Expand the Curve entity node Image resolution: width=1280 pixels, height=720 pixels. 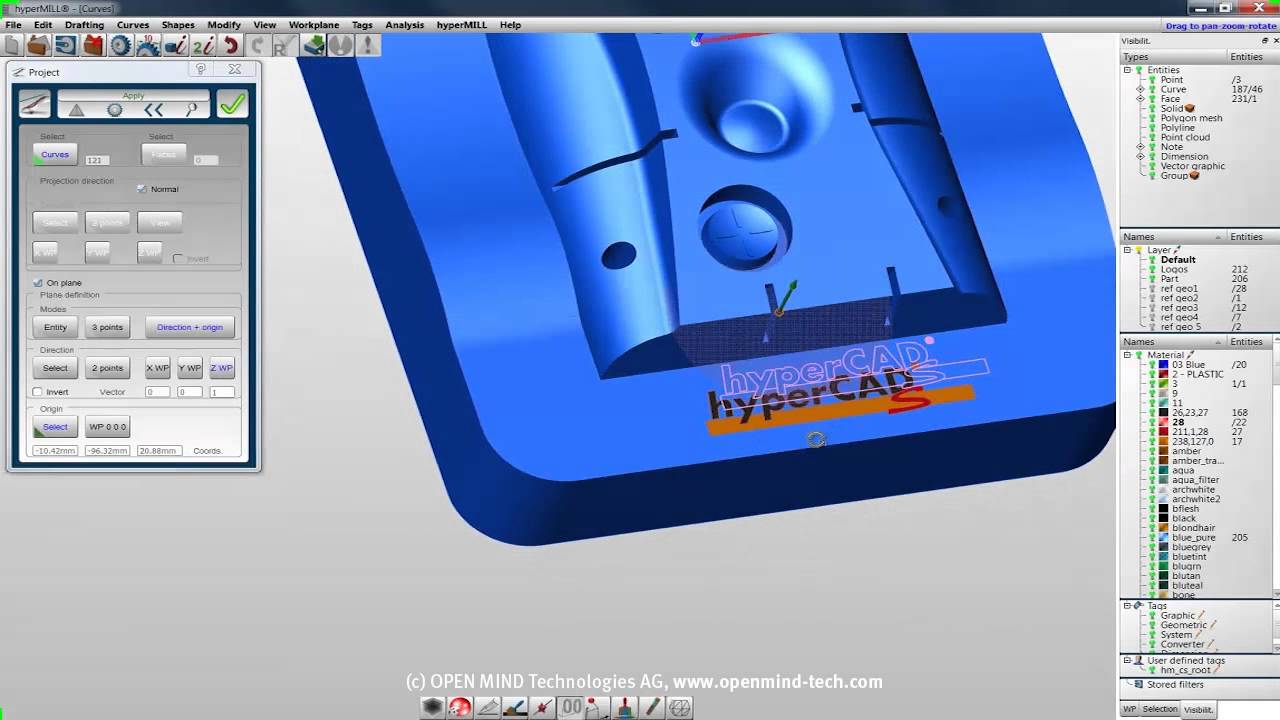pyautogui.click(x=1140, y=89)
